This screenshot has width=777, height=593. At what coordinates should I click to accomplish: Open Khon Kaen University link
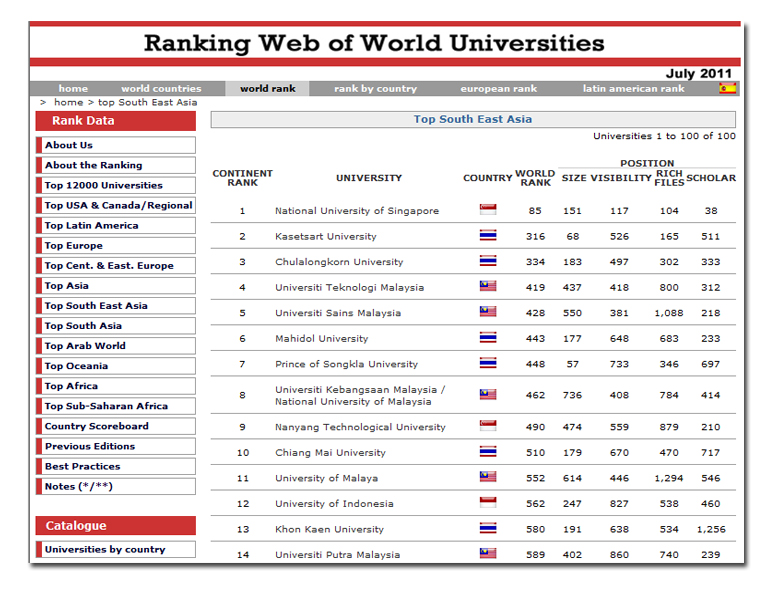click(x=329, y=529)
